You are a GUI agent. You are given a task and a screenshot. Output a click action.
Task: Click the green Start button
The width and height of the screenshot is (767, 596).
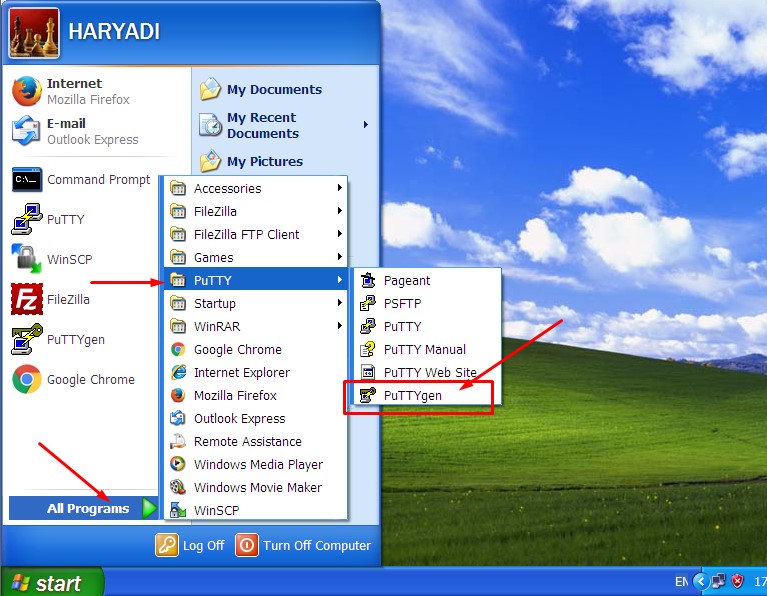click(52, 583)
